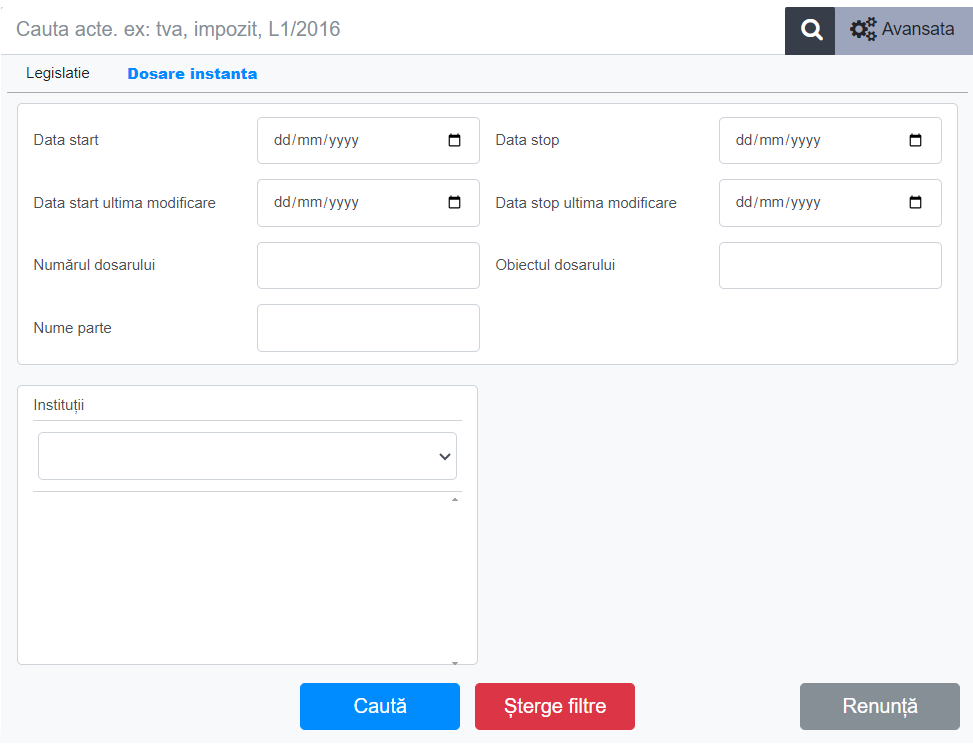
Task: Open calendar for Data start ultima modificare
Action: 455,203
